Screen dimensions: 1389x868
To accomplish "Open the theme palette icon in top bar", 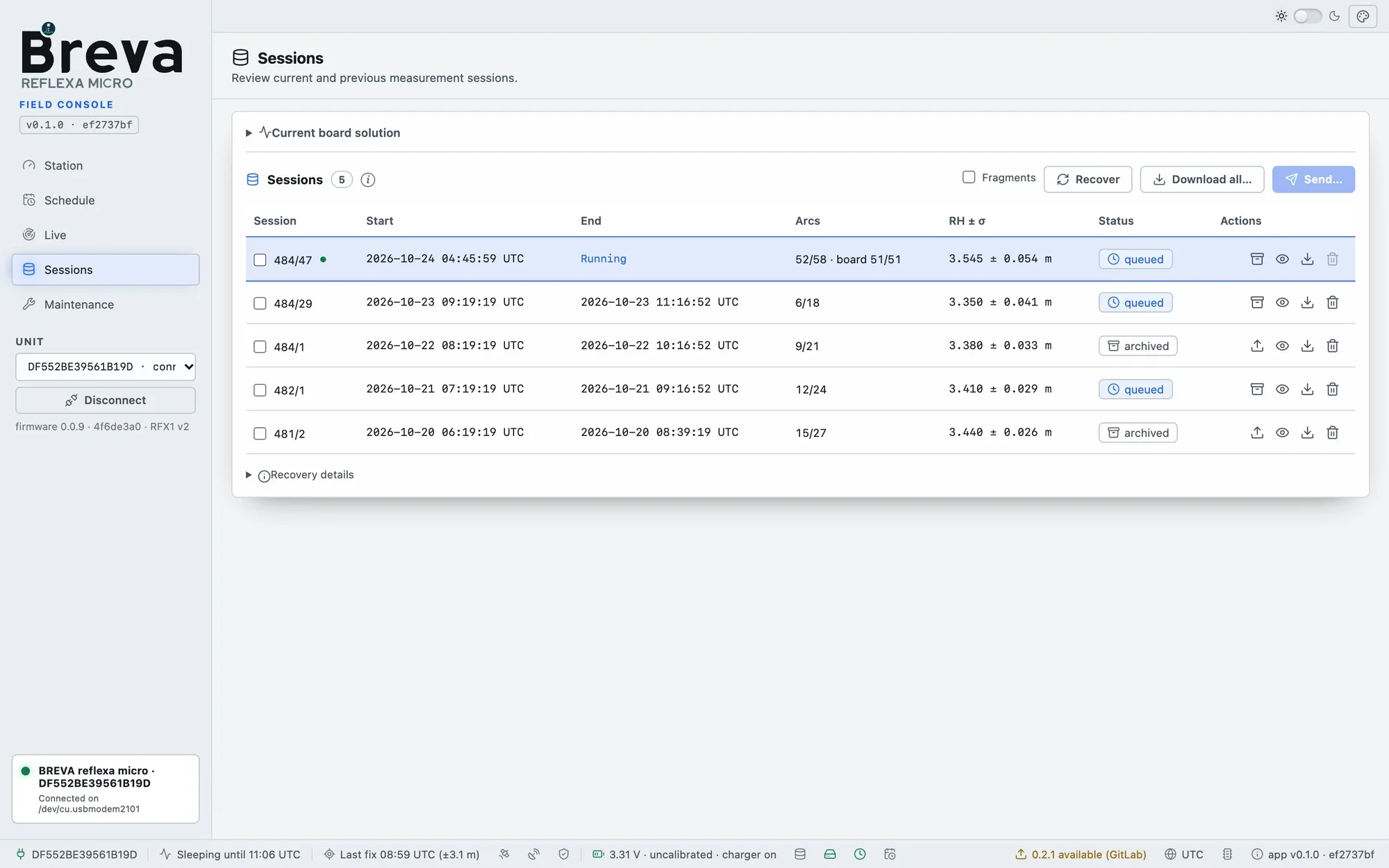I will tap(1363, 16).
